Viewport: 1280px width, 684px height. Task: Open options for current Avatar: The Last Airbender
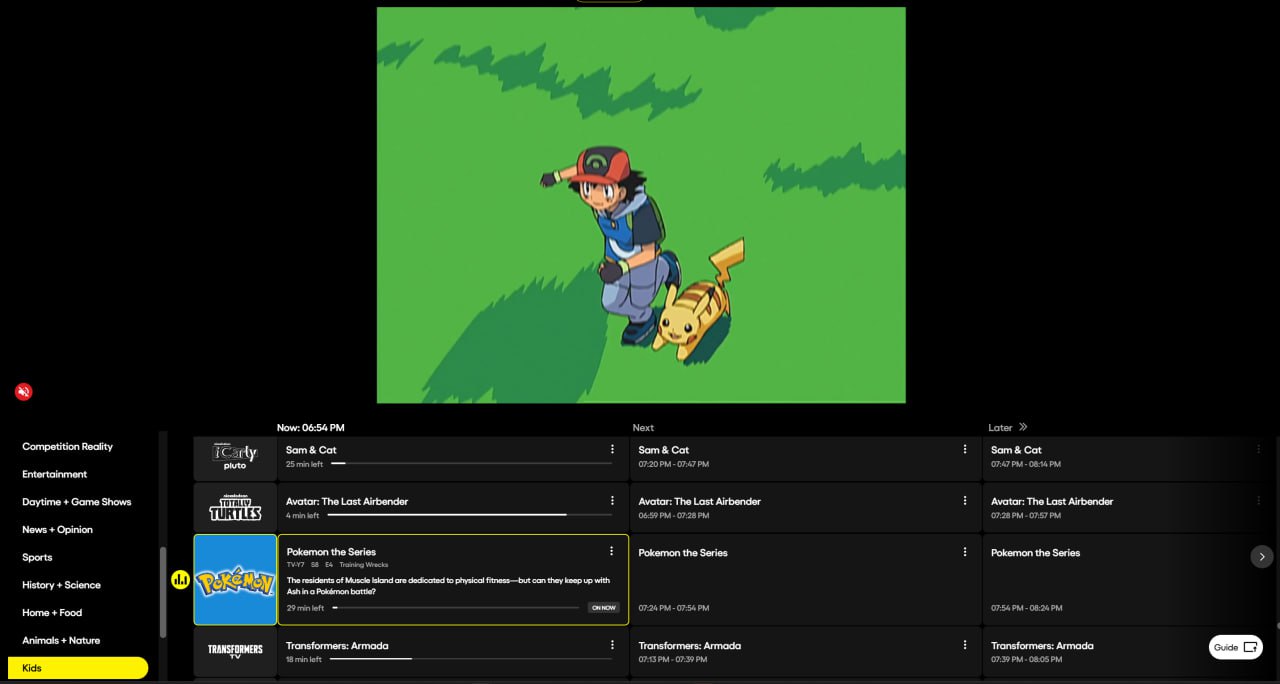[612, 501]
